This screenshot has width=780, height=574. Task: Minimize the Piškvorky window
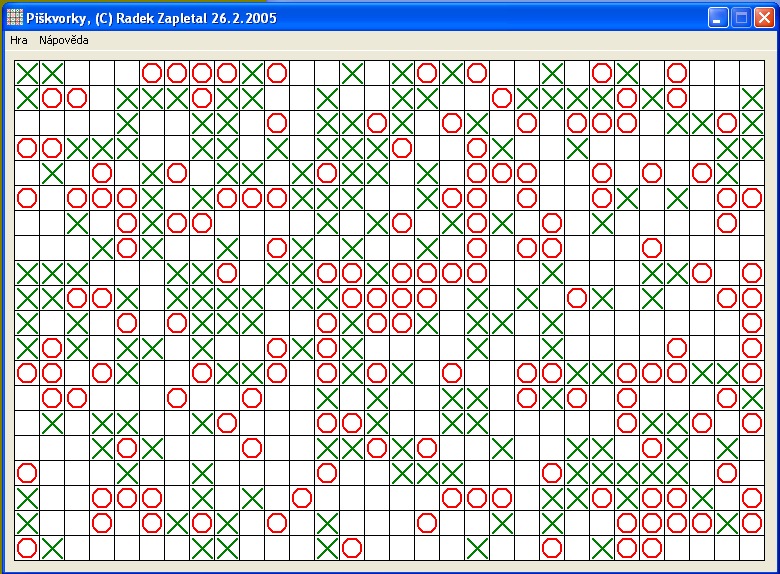pyautogui.click(x=718, y=18)
